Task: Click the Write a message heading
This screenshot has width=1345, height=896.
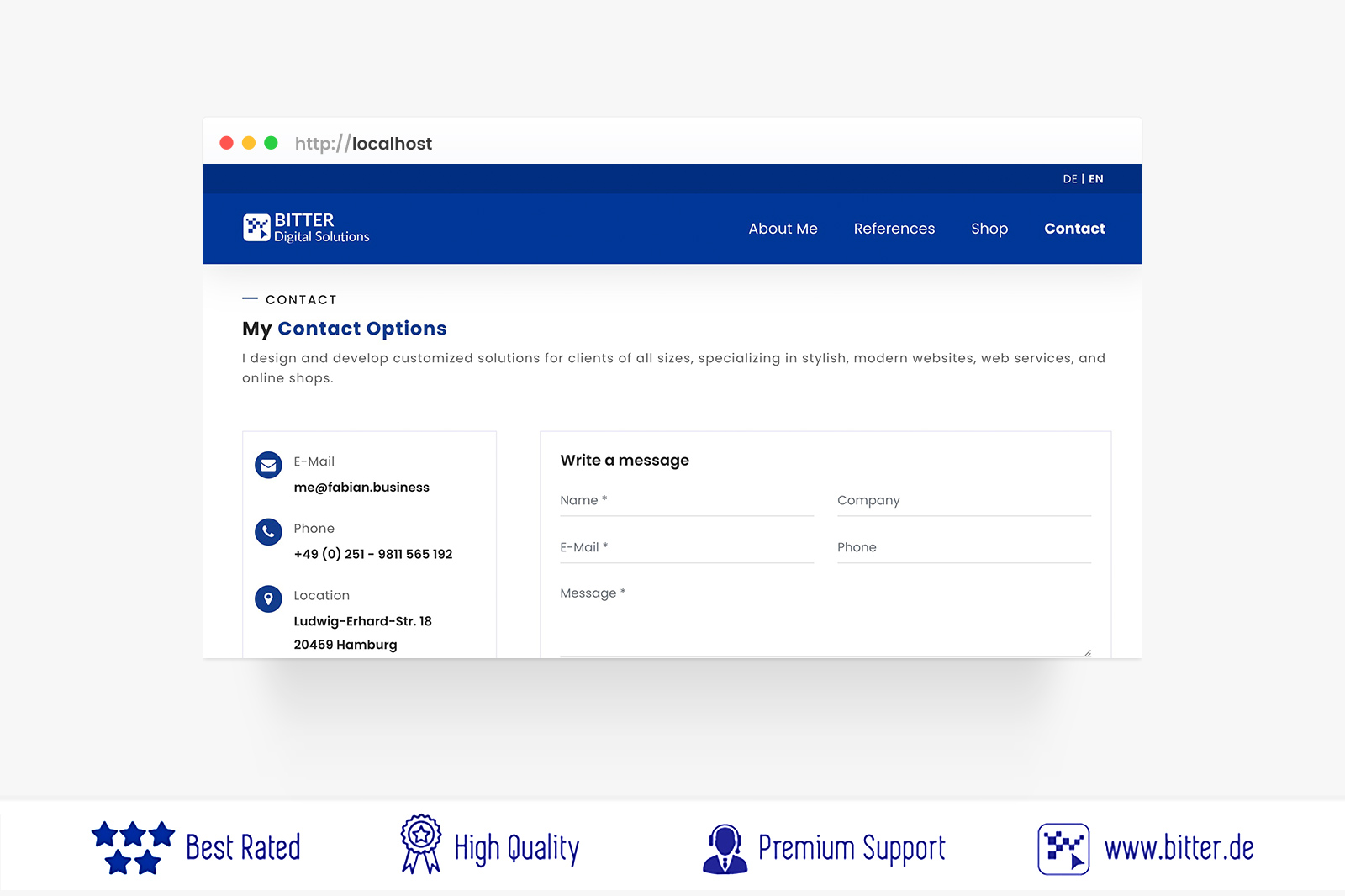Action: 625,461
